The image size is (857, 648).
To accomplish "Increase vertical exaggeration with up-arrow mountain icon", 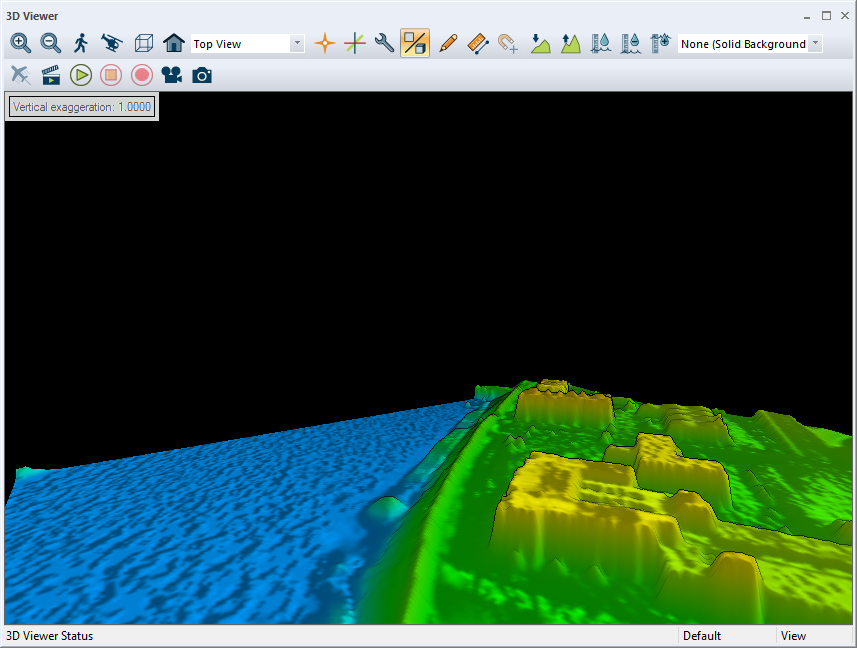I will (x=571, y=43).
